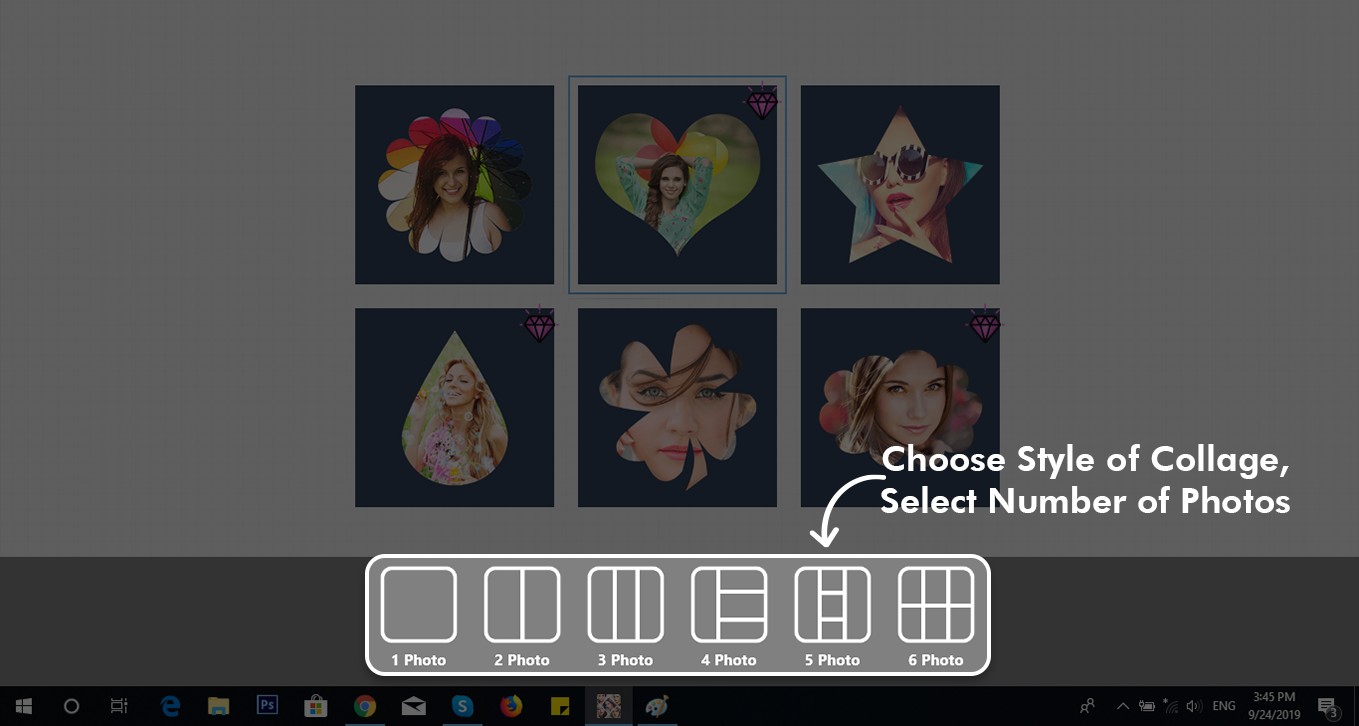
Task: Launch Google Chrome from the taskbar
Action: [365, 706]
